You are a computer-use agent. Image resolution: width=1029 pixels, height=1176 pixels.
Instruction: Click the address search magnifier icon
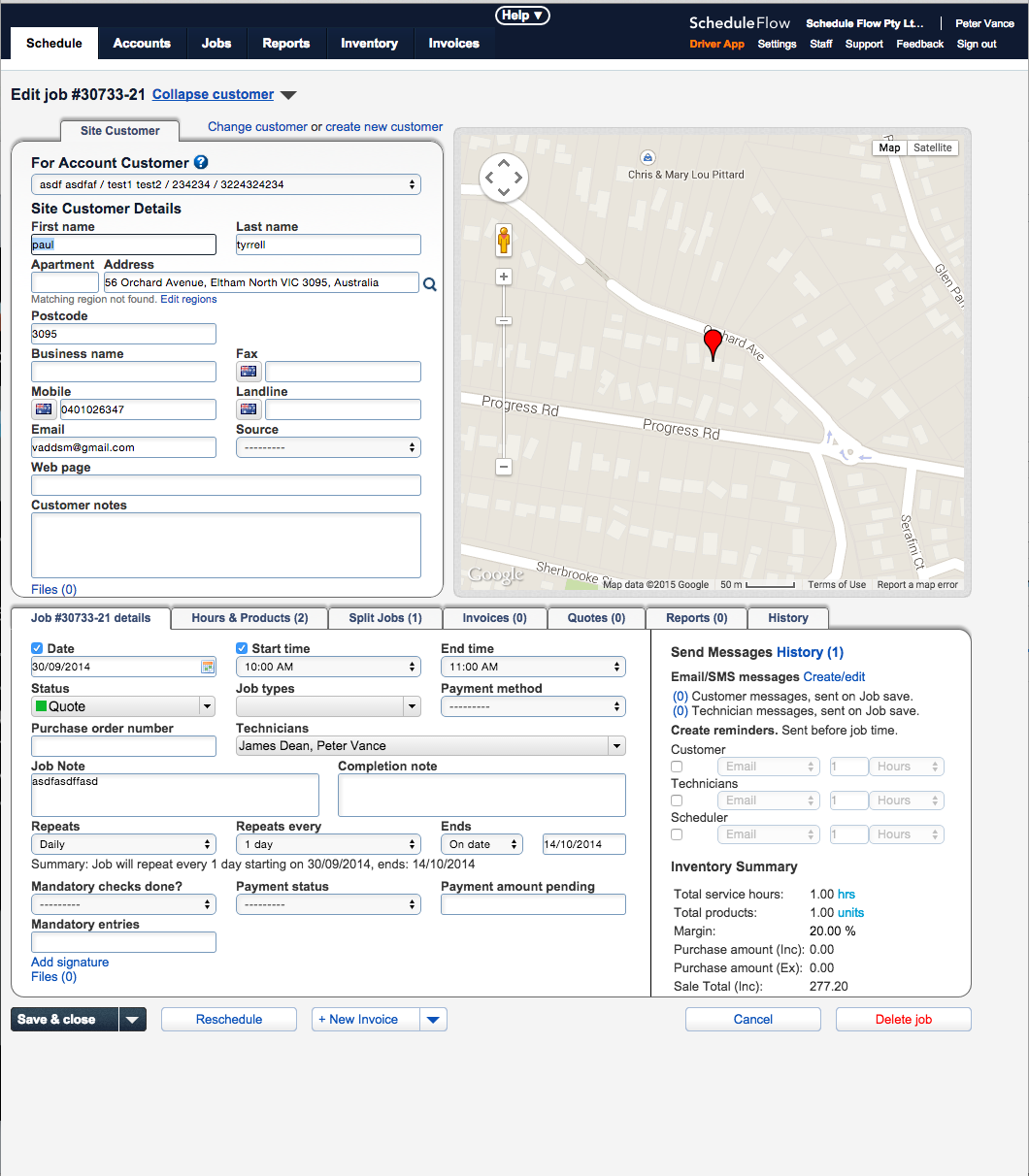(x=430, y=284)
